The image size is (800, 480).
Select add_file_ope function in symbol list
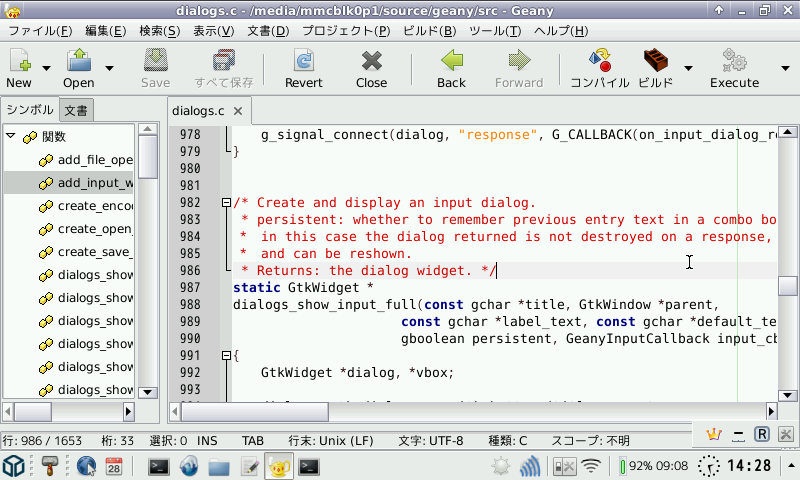94,160
